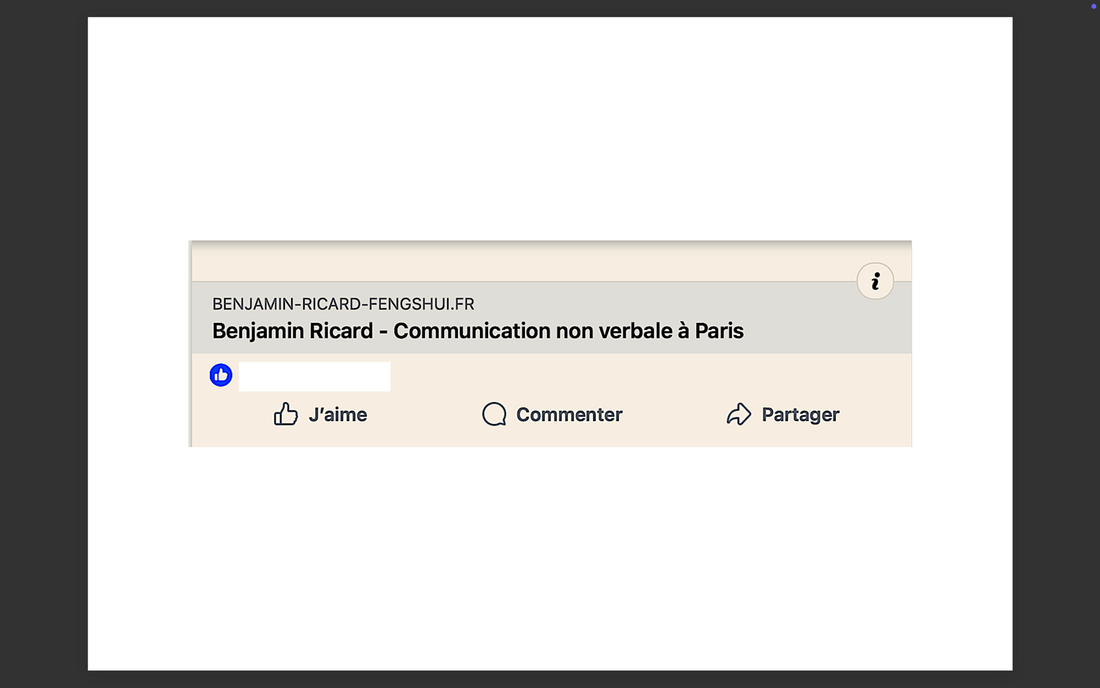Click the blue thumbs-up reaction badge
1100x688 pixels.
pos(221,375)
